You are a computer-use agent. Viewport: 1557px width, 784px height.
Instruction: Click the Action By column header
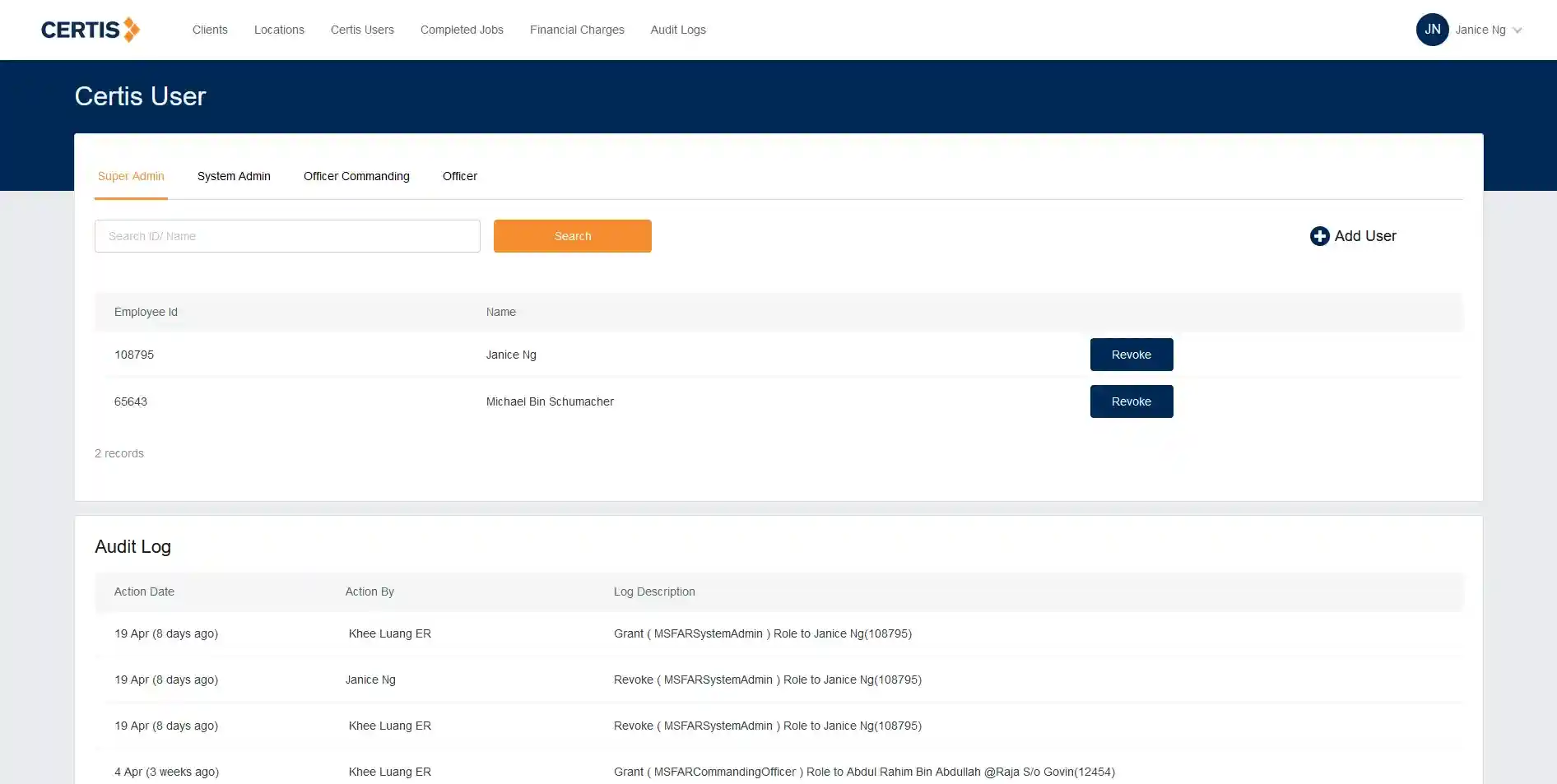369,591
